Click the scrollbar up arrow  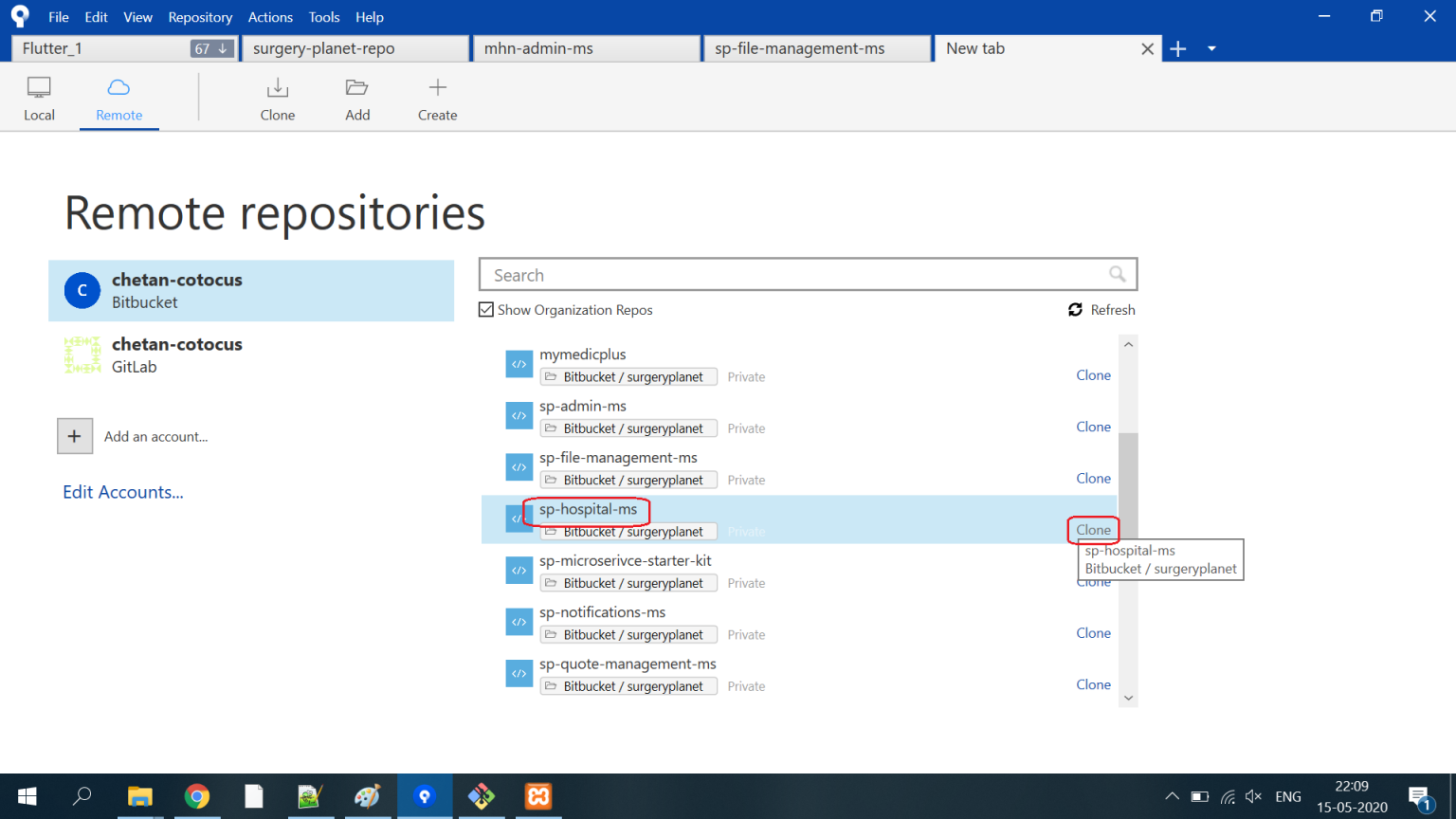tap(1128, 344)
